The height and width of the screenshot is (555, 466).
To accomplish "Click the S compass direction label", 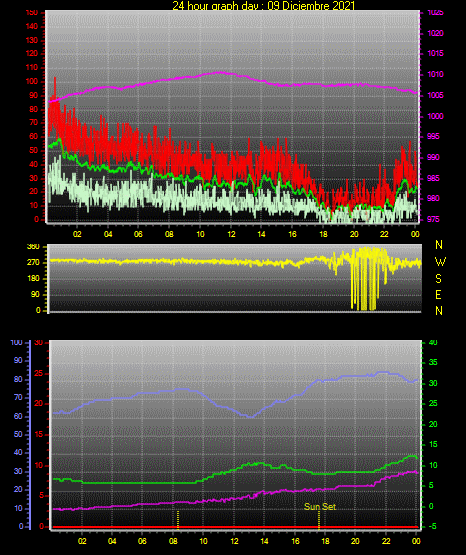I will [x=438, y=279].
